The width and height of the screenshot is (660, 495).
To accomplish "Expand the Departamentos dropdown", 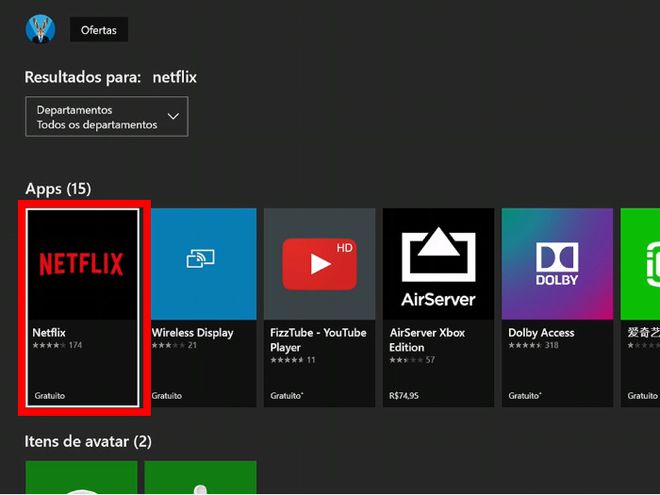I will (x=107, y=117).
